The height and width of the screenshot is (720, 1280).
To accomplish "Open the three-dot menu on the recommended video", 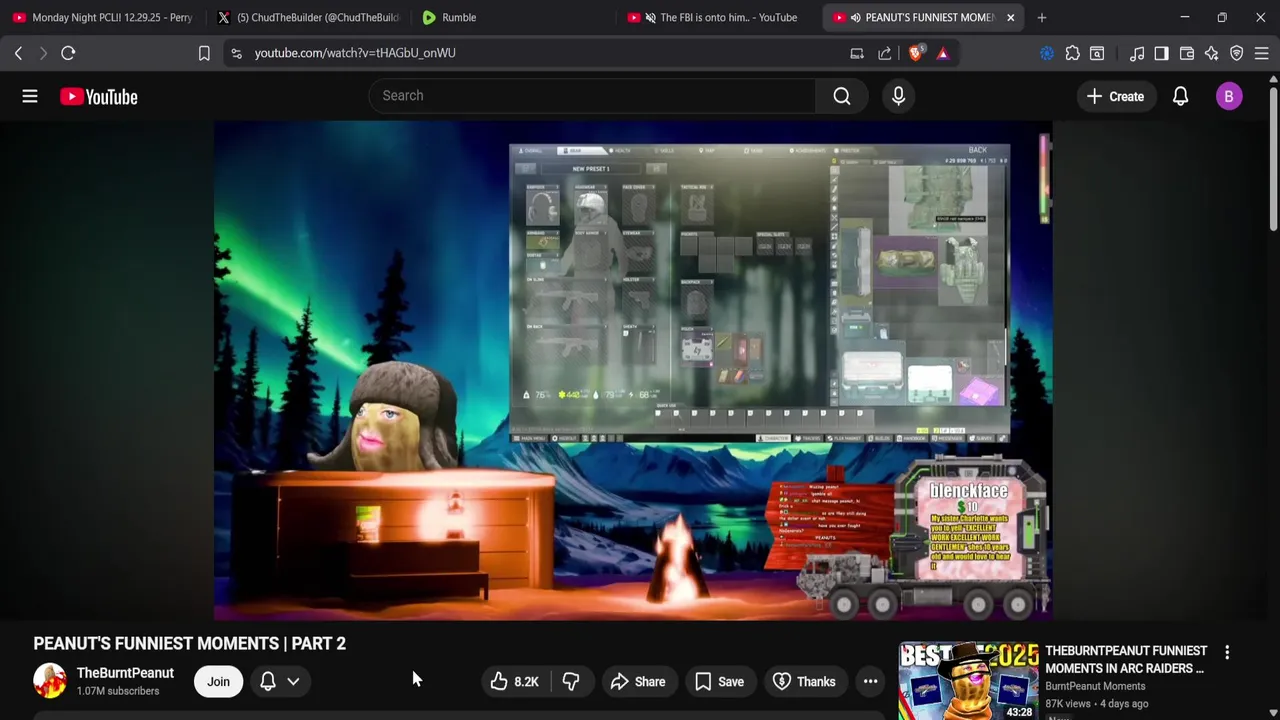I will click(x=1227, y=652).
